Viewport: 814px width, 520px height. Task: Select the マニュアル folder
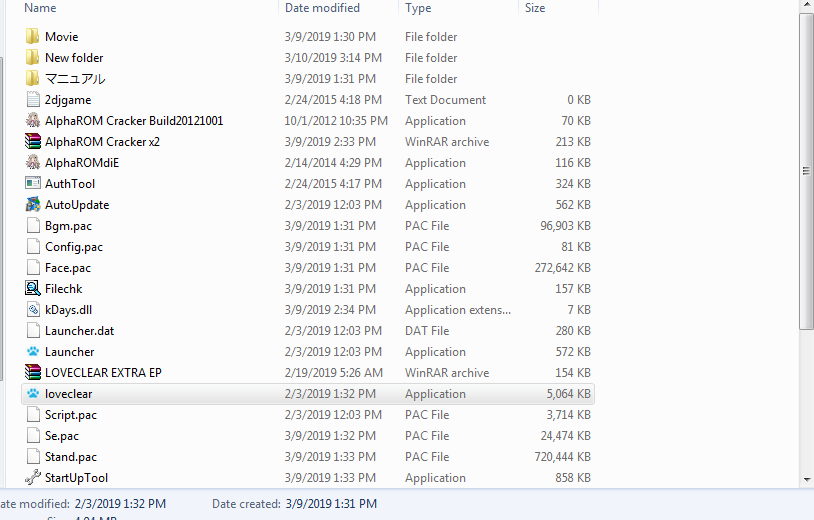[x=74, y=79]
